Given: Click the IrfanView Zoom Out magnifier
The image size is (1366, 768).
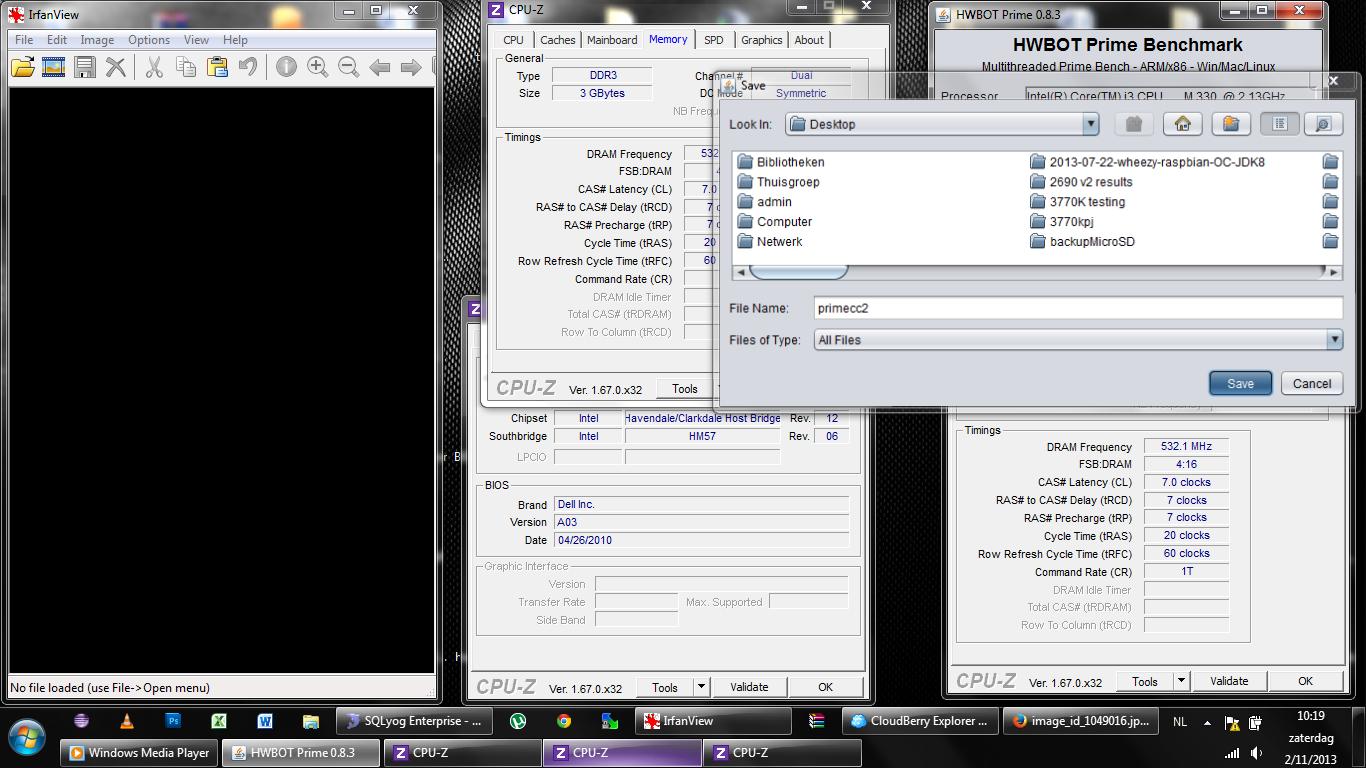Looking at the screenshot, I should tap(348, 67).
